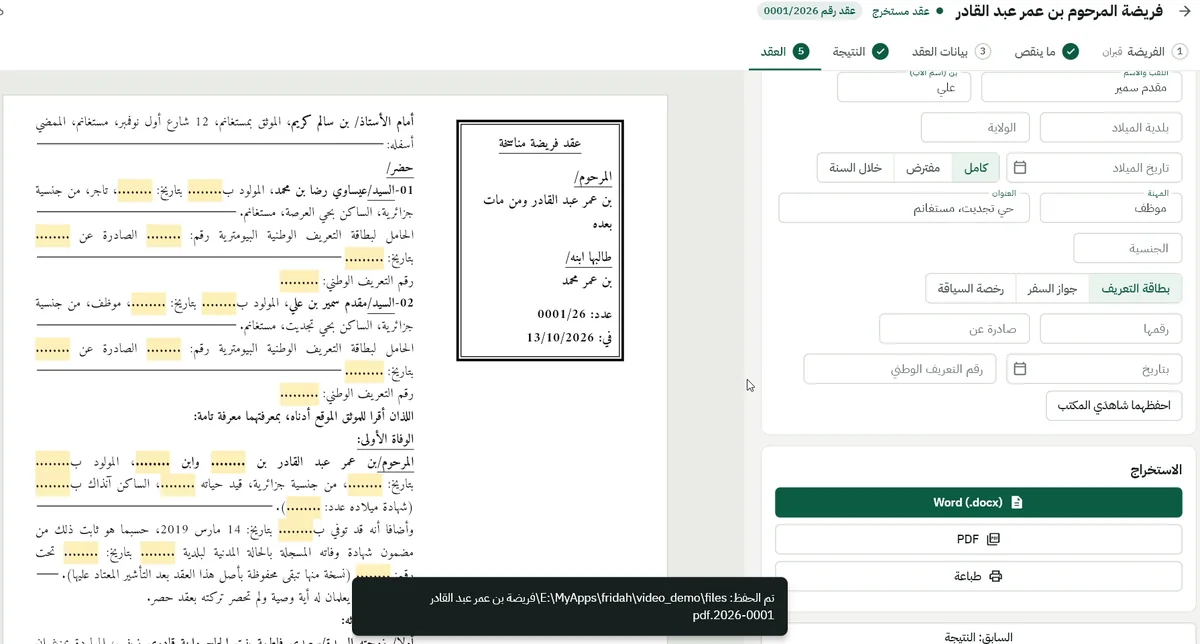This screenshot has height=644, width=1200.
Task: Click the checkmark icon of النتيجة step
Action: point(880,51)
